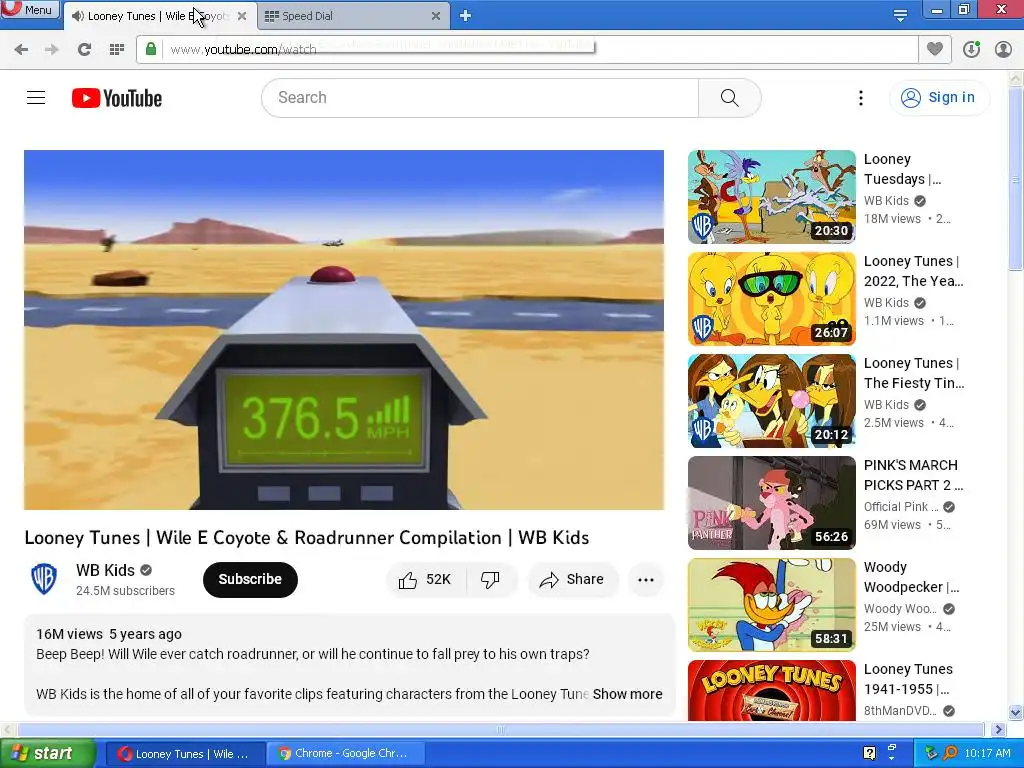Click the vertical scrollbar thumb

click(x=1016, y=178)
